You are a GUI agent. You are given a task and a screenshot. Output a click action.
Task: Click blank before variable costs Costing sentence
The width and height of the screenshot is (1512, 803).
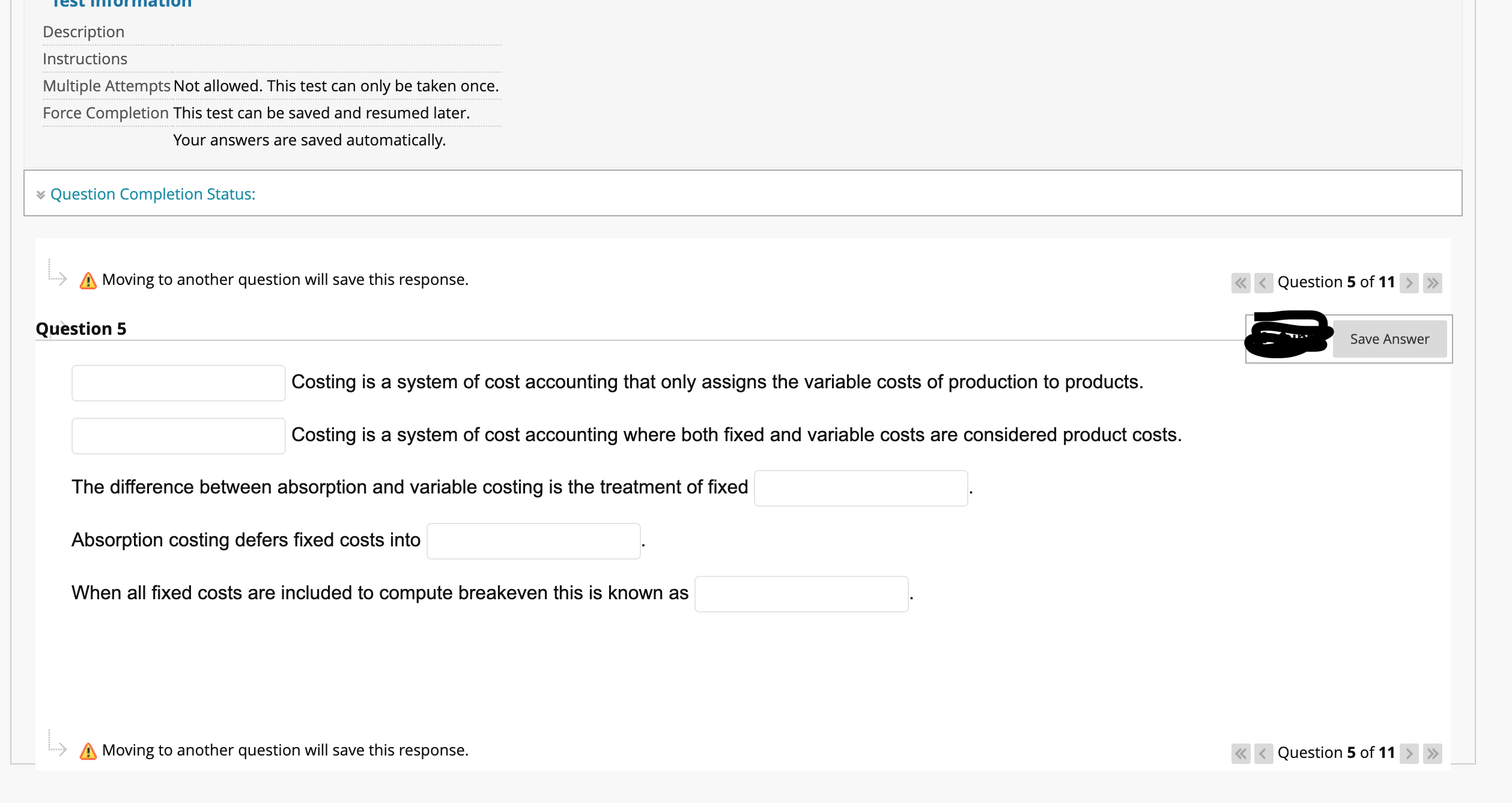point(178,383)
